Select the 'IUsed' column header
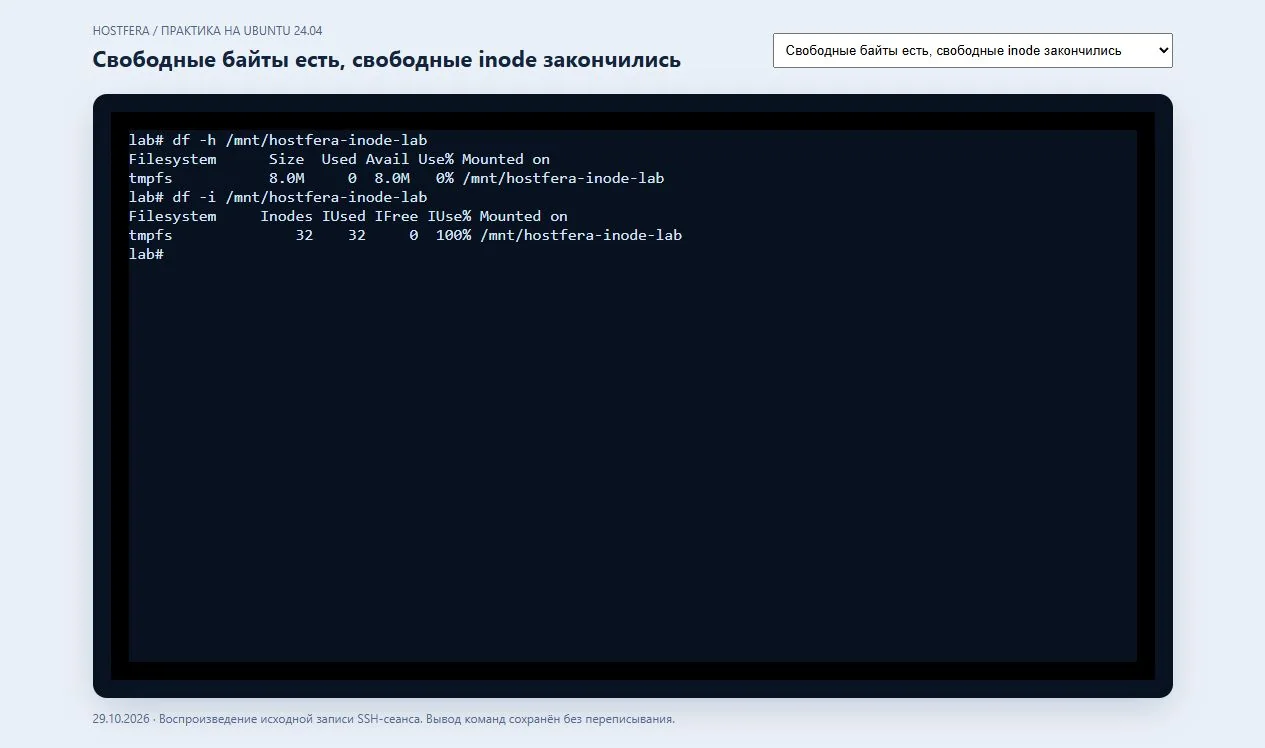 [x=344, y=216]
